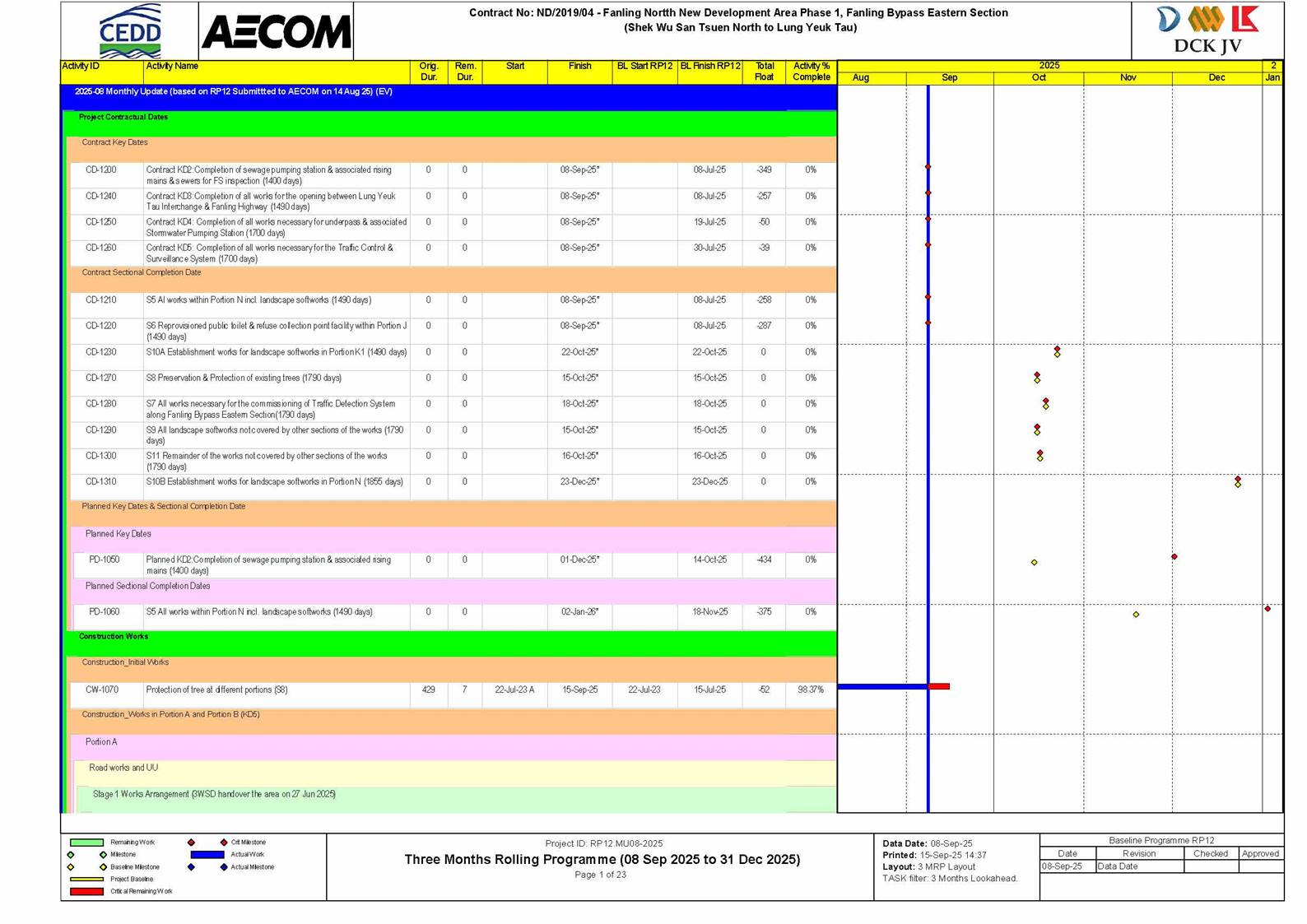Click the red CW-1070 remaining work bar
1307x924 pixels.
pyautogui.click(x=939, y=686)
